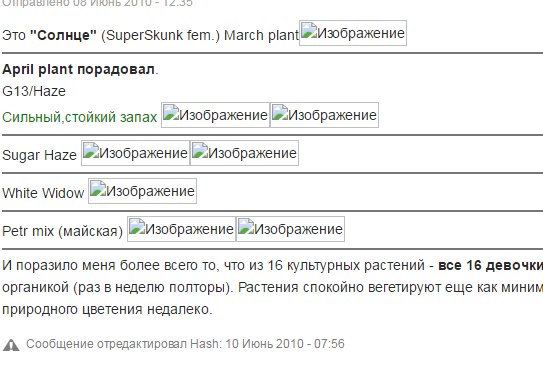Click the green text Сильный,стойкий запах
Viewport: 543px width, 372px height.
pos(80,117)
